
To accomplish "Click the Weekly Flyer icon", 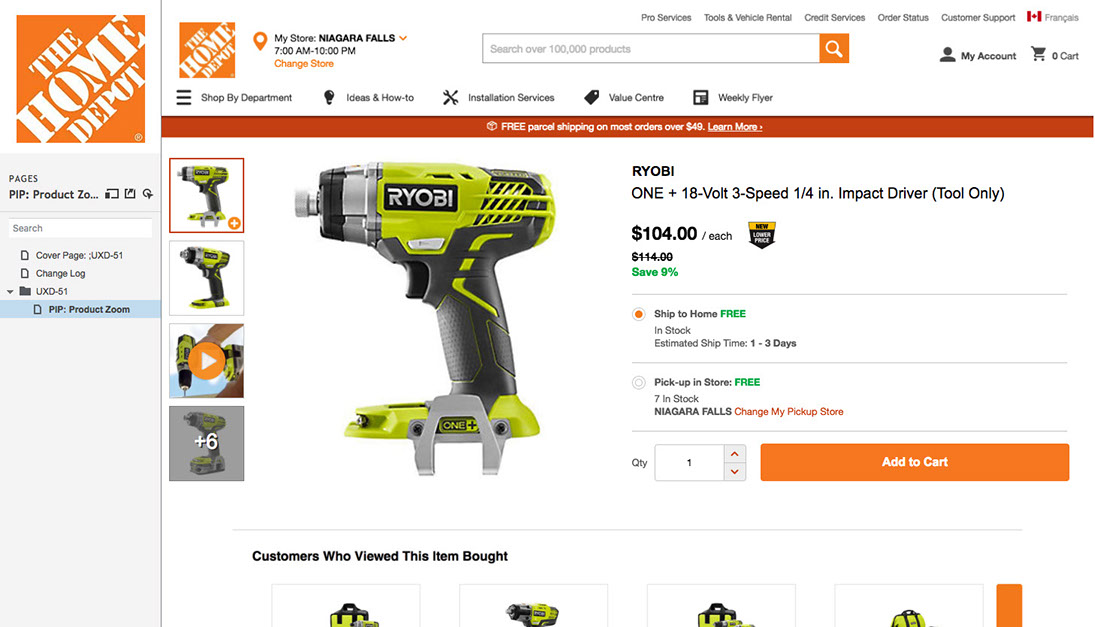I will 700,98.
